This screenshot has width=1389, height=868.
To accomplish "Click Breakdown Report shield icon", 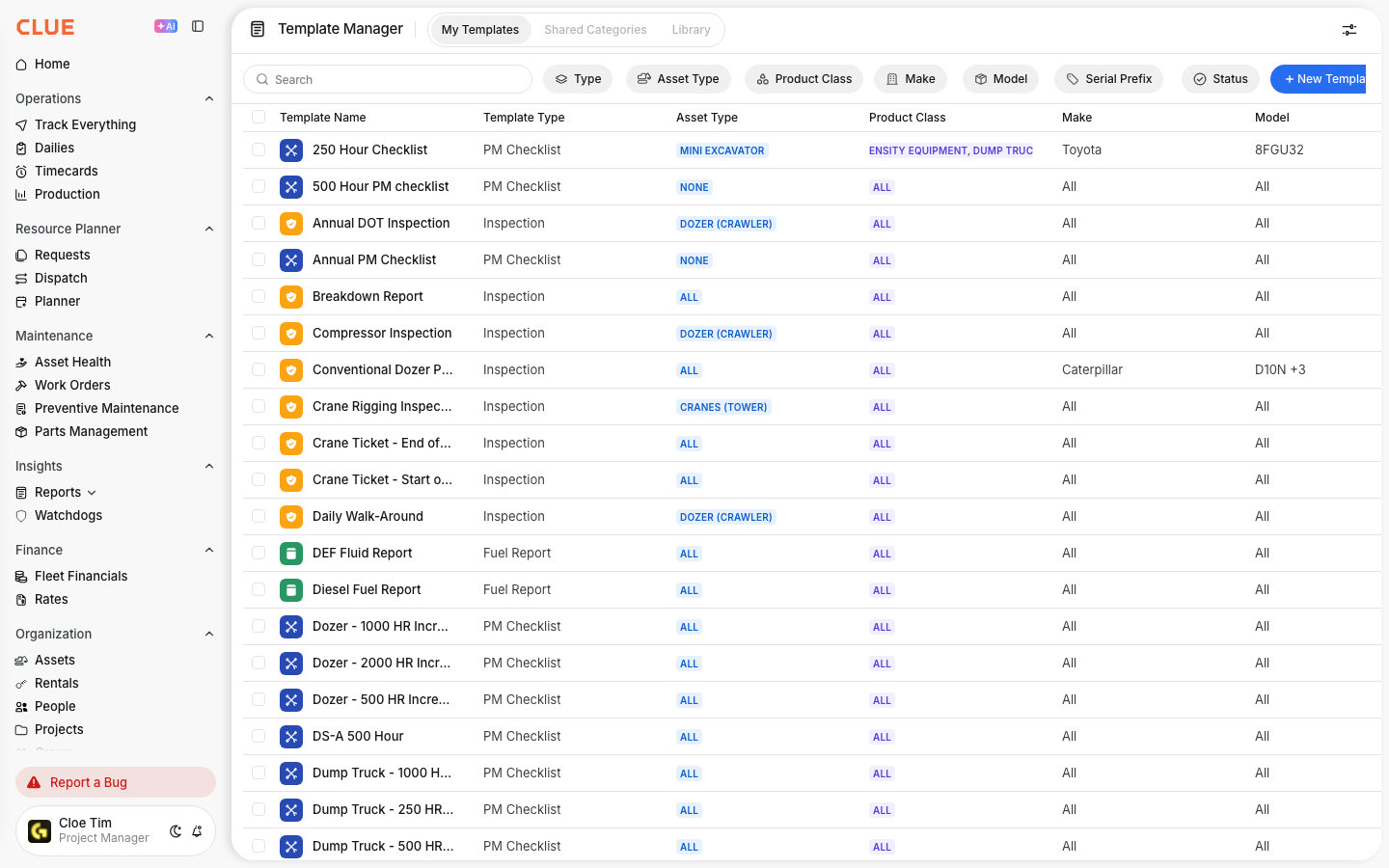I will (291, 297).
